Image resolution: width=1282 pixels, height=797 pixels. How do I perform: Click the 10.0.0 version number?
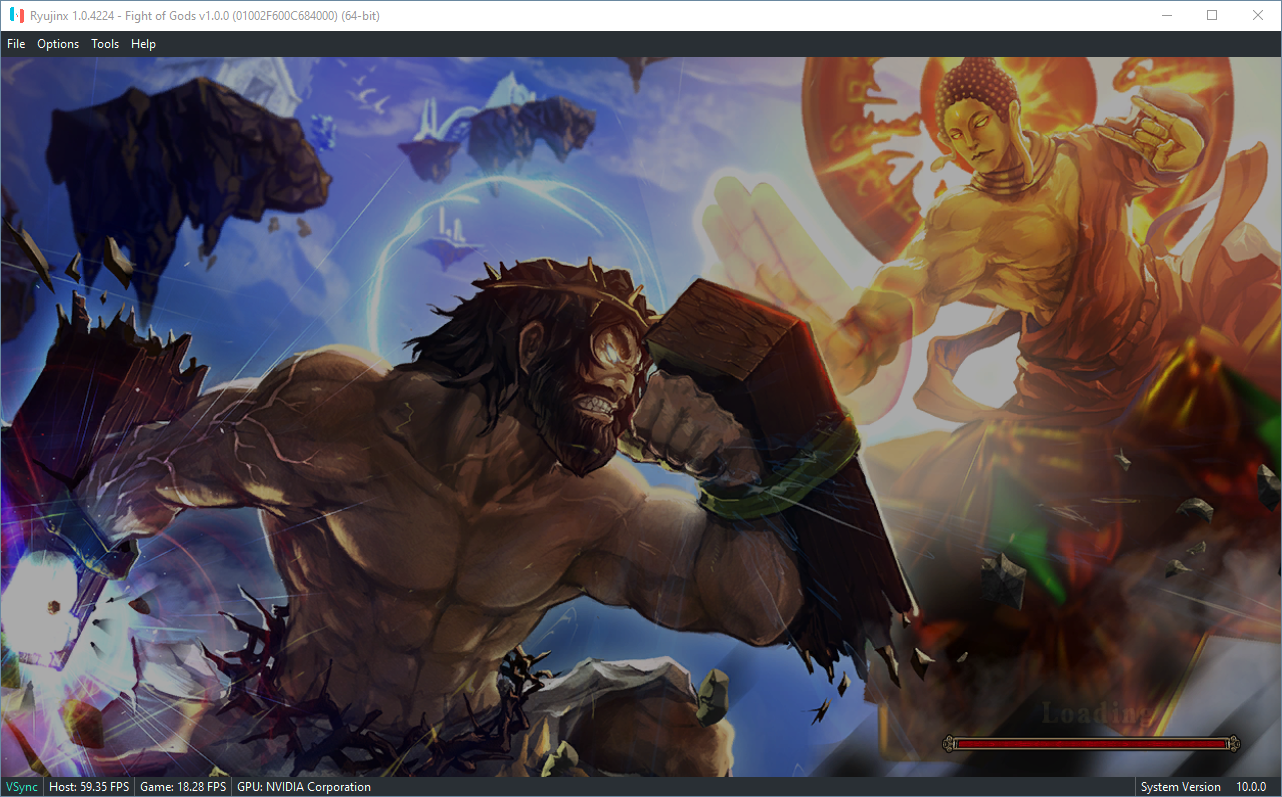(1251, 787)
